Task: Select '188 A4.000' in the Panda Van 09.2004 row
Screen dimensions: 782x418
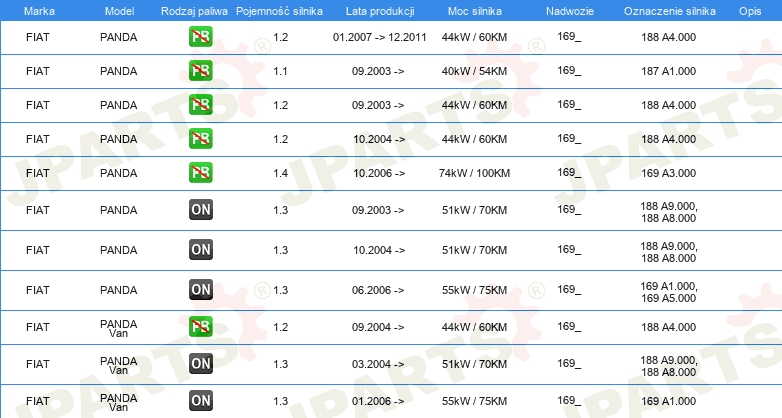Action: (669, 327)
